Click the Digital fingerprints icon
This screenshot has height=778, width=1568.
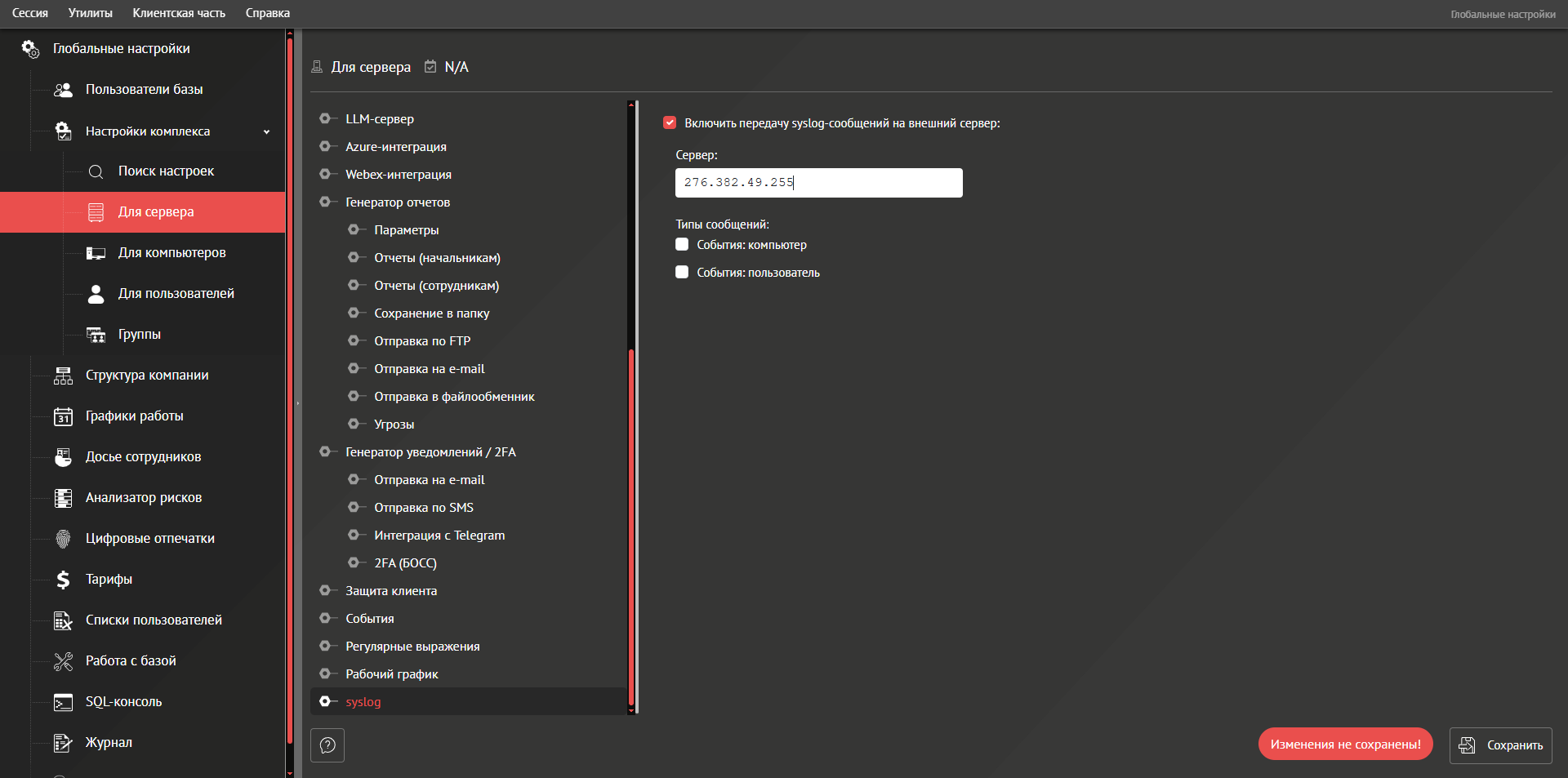point(63,539)
